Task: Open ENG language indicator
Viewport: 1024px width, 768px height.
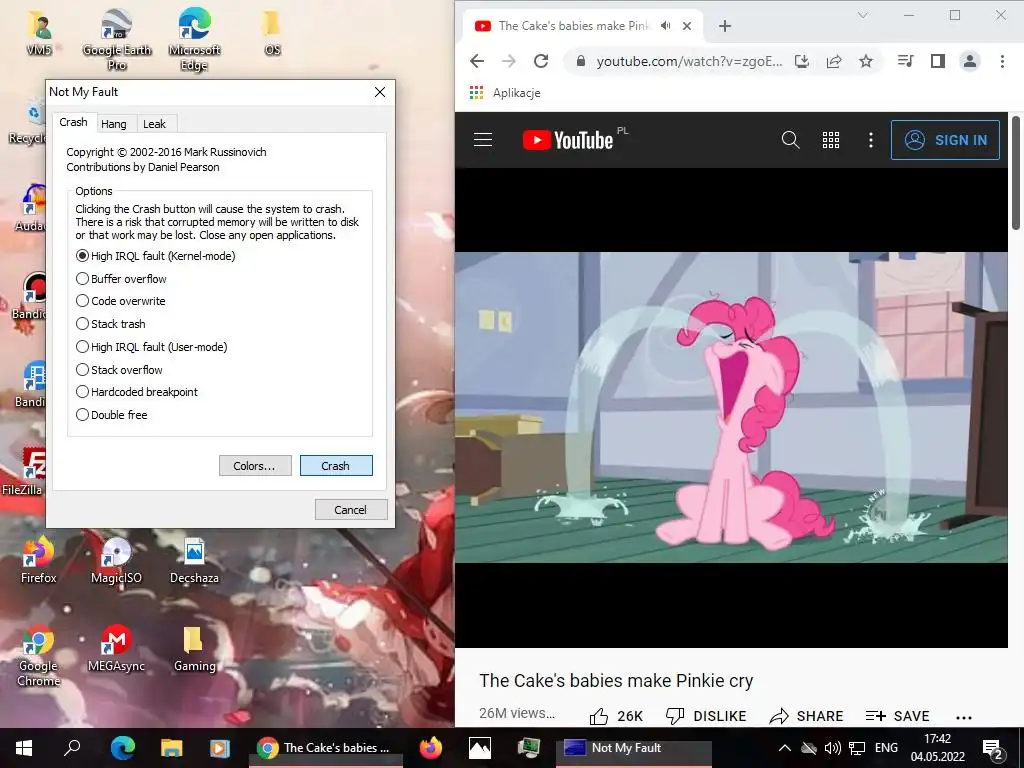Action: click(886, 748)
